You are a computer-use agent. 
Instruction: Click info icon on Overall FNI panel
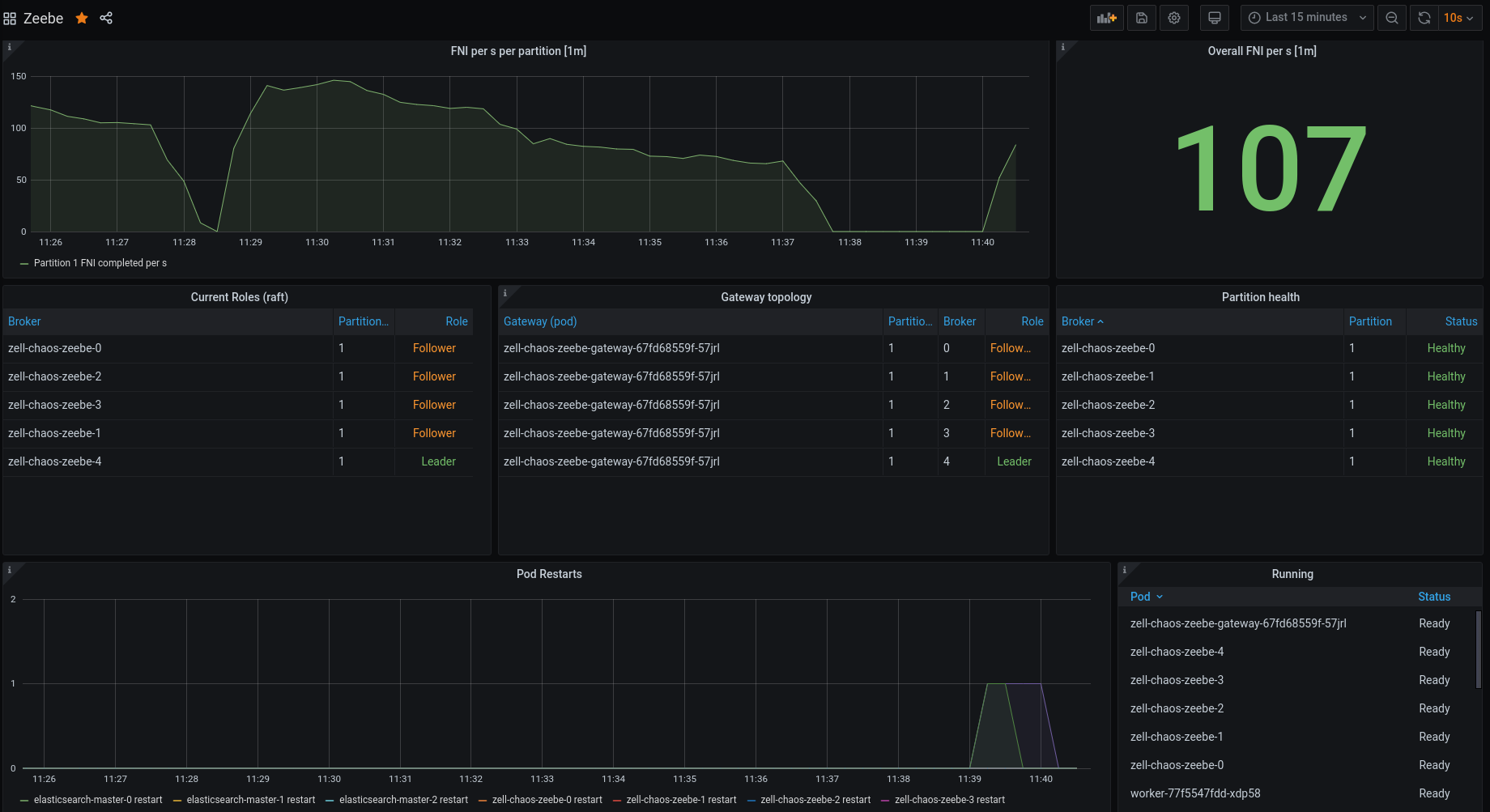point(1063,47)
